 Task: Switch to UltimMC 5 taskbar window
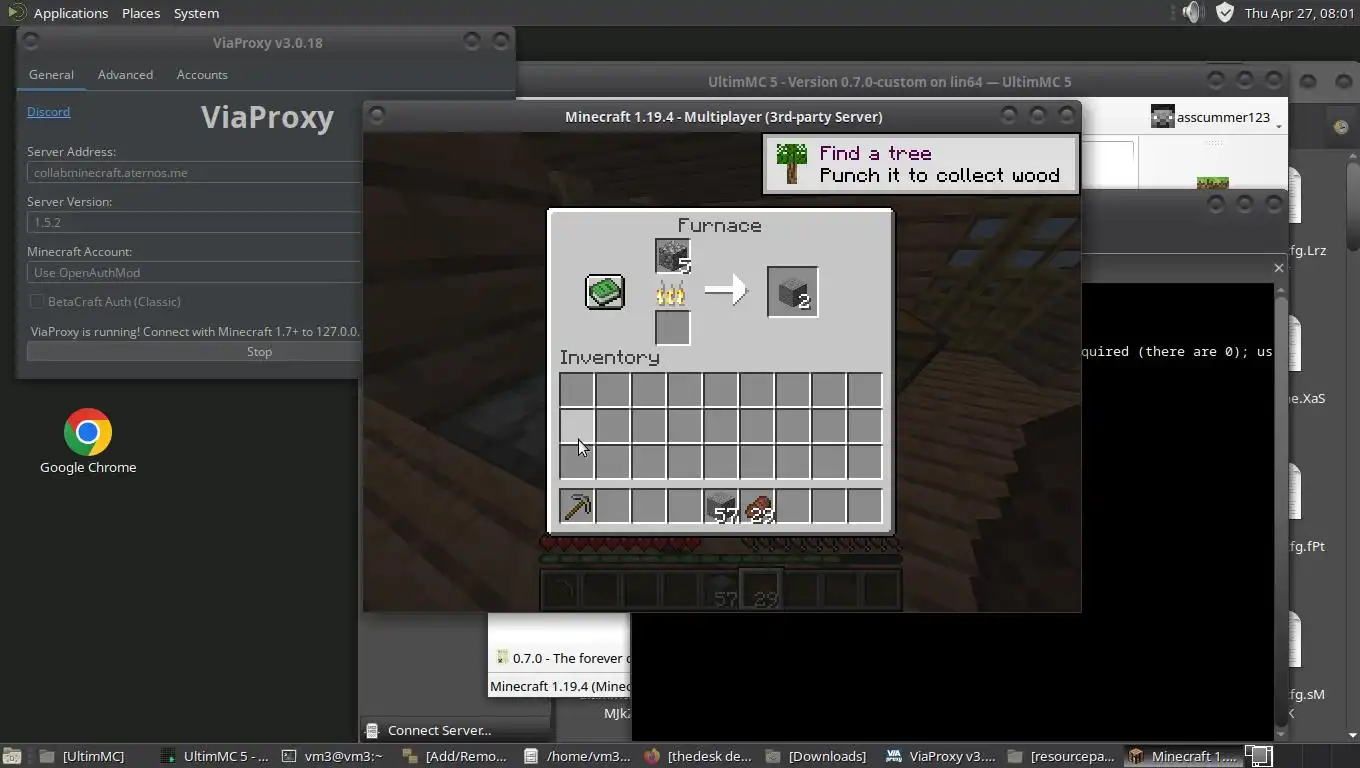(x=216, y=756)
